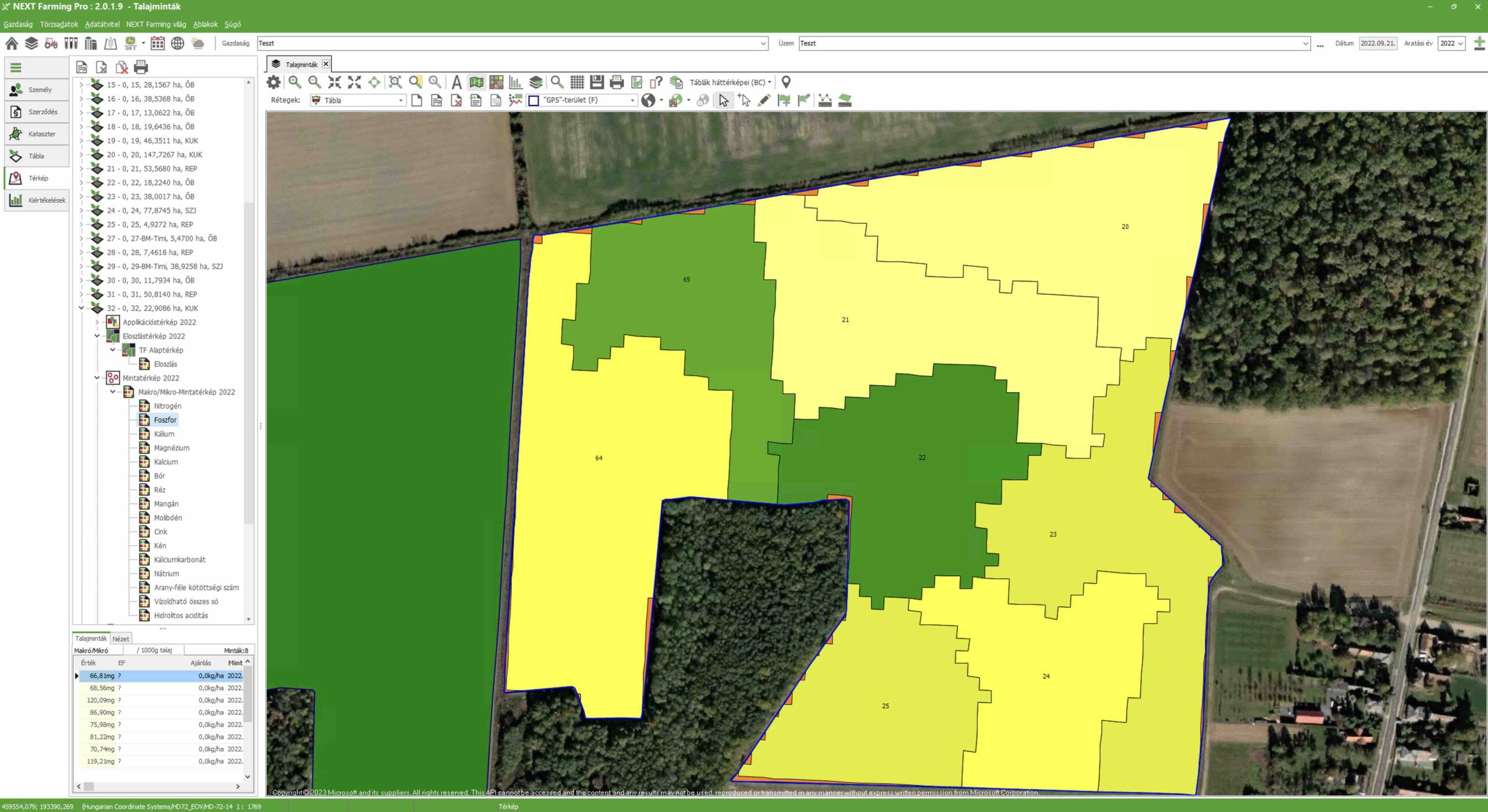Screen dimensions: 1488x812
Task: Expand the Applikációstérkép 2022 node
Action: [x=97, y=322]
